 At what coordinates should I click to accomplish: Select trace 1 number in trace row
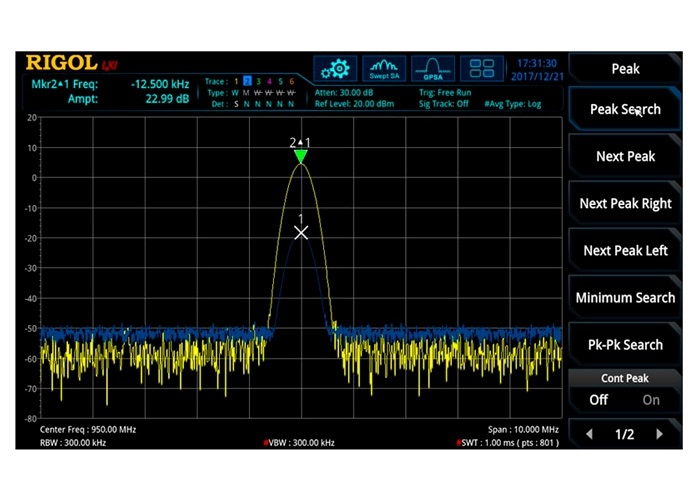tap(237, 81)
